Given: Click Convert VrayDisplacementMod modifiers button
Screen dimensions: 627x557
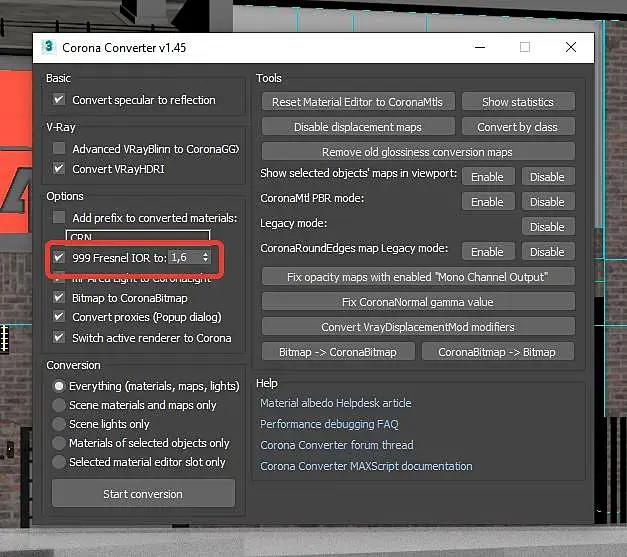Looking at the screenshot, I should (x=418, y=327).
